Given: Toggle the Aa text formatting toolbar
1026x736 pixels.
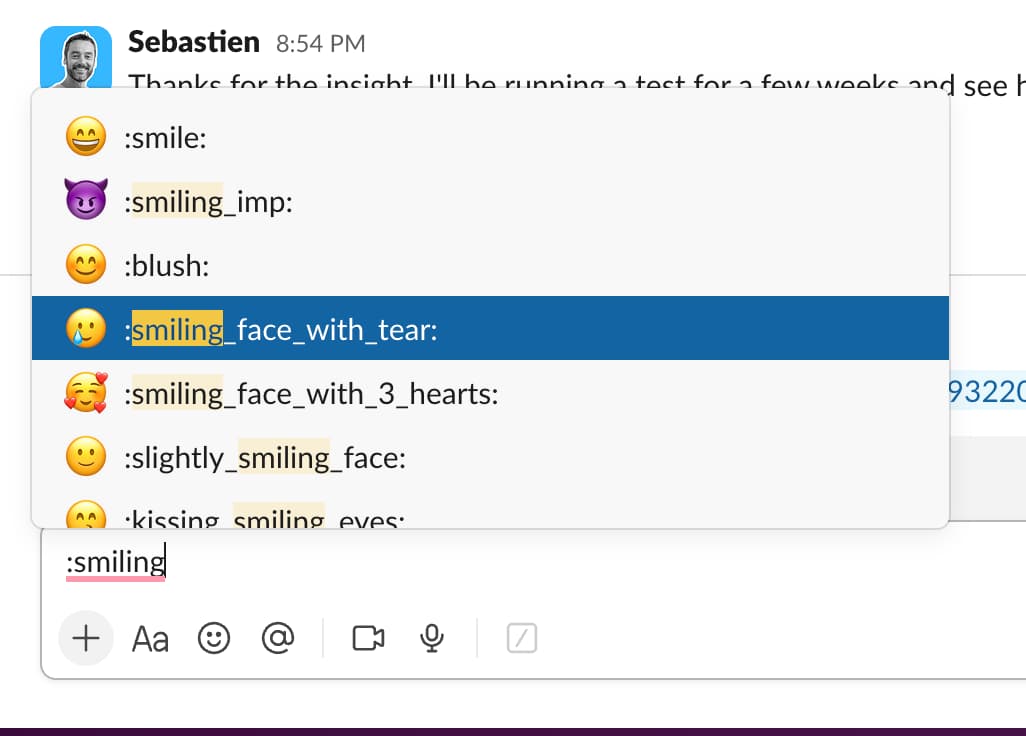Looking at the screenshot, I should (x=150, y=639).
